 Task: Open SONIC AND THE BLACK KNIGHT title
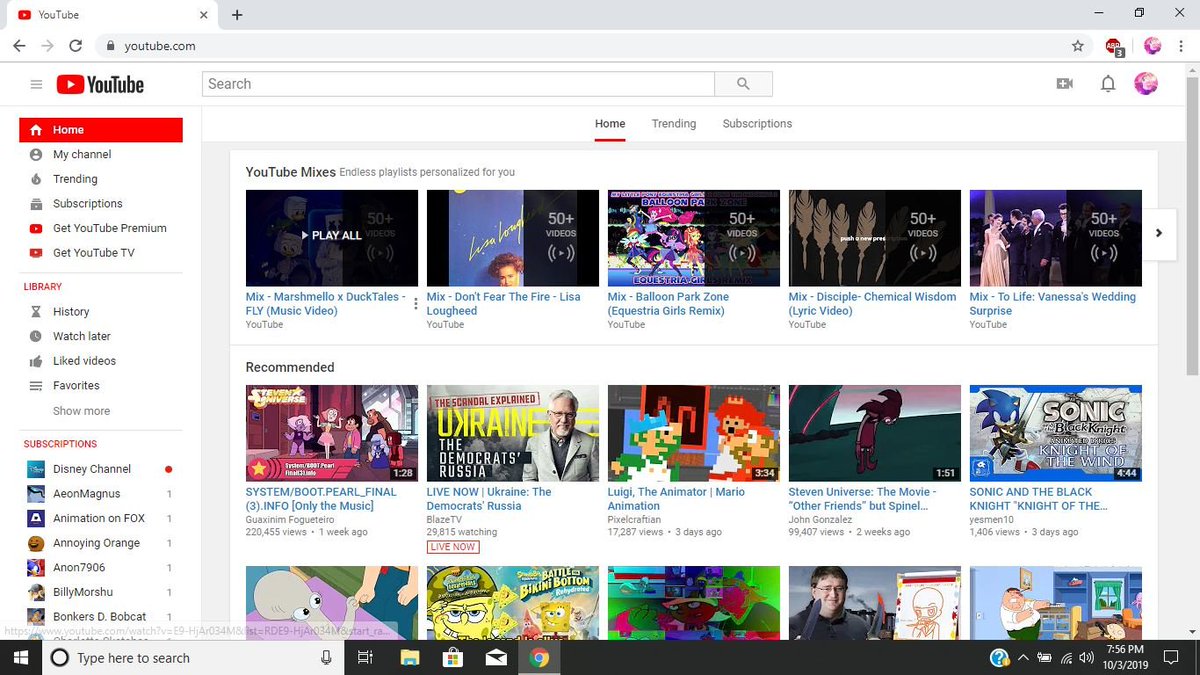point(1040,499)
